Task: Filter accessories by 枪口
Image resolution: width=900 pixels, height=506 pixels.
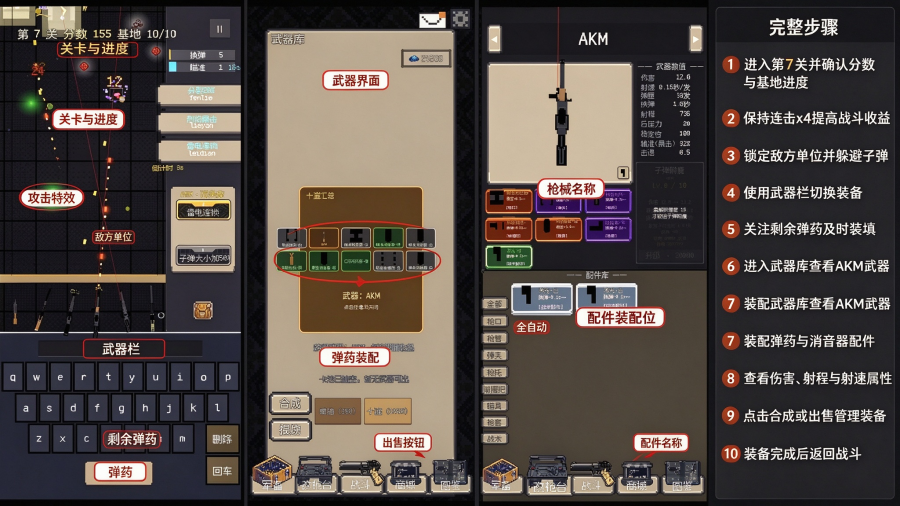Action: click(x=494, y=321)
